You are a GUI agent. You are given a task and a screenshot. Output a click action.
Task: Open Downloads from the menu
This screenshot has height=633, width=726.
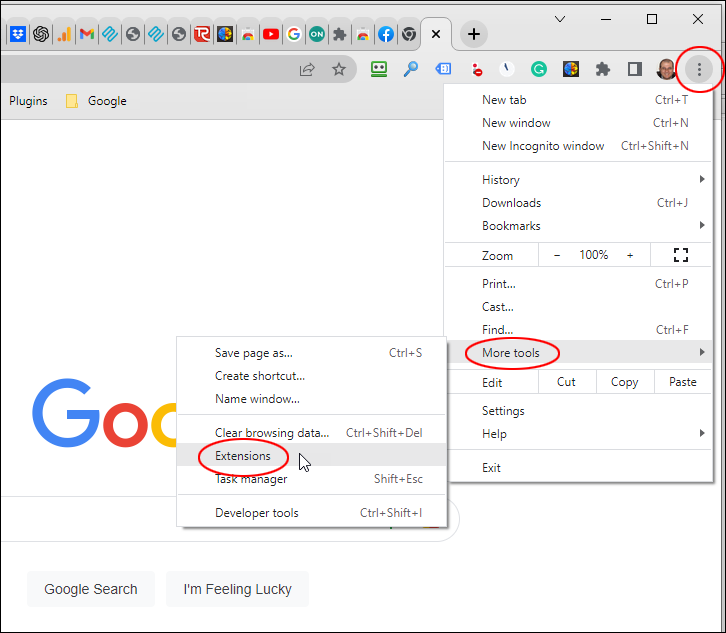pyautogui.click(x=579, y=203)
